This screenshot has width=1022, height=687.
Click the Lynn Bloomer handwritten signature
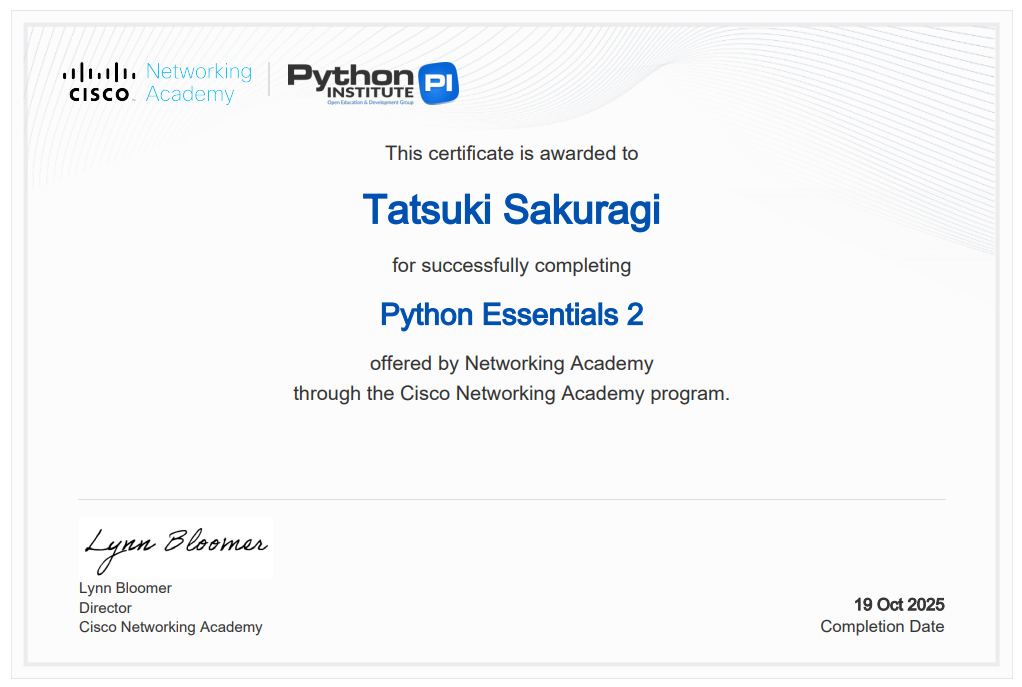coord(175,544)
